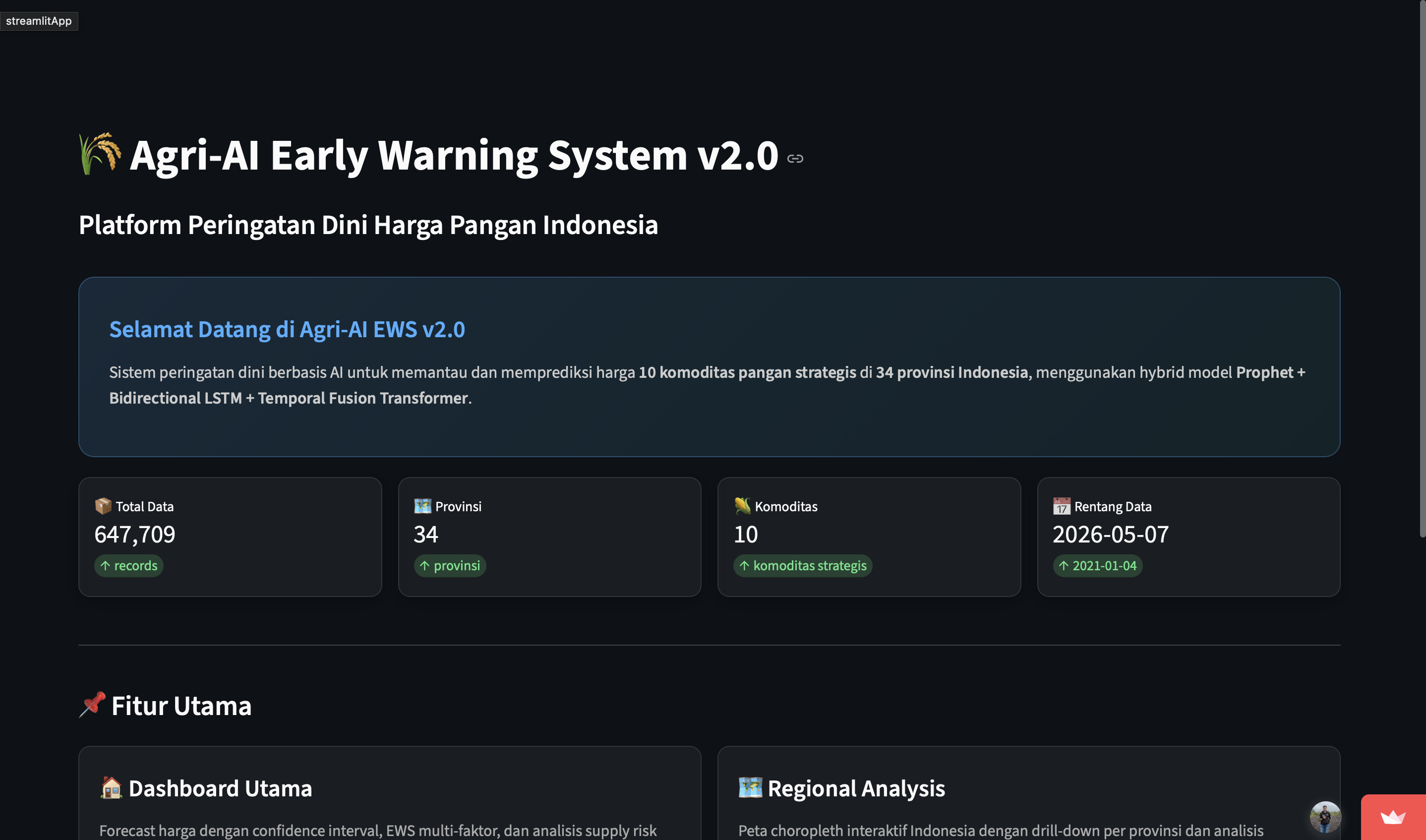Click the streamlitApp label
Viewport: 1426px width, 840px height.
tap(39, 21)
